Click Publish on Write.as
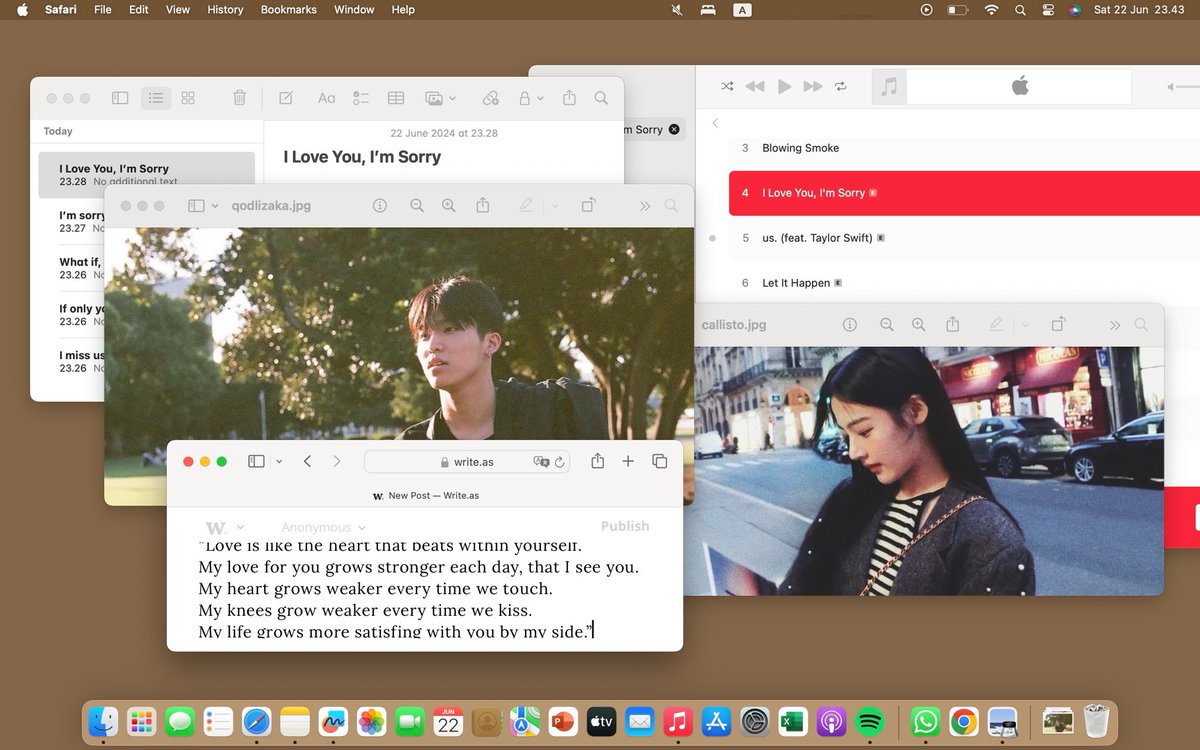 point(625,526)
